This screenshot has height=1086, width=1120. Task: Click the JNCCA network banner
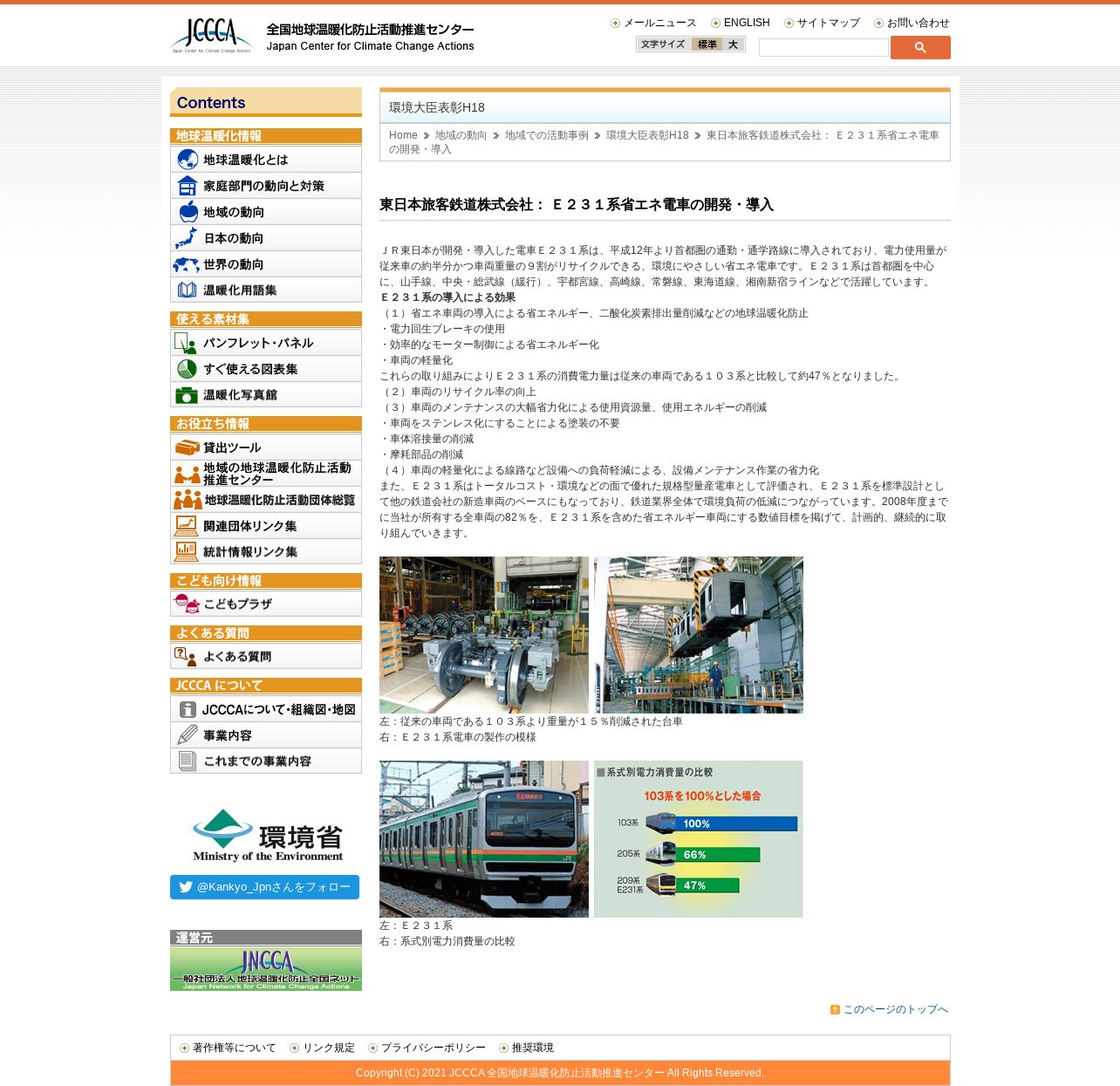click(266, 968)
